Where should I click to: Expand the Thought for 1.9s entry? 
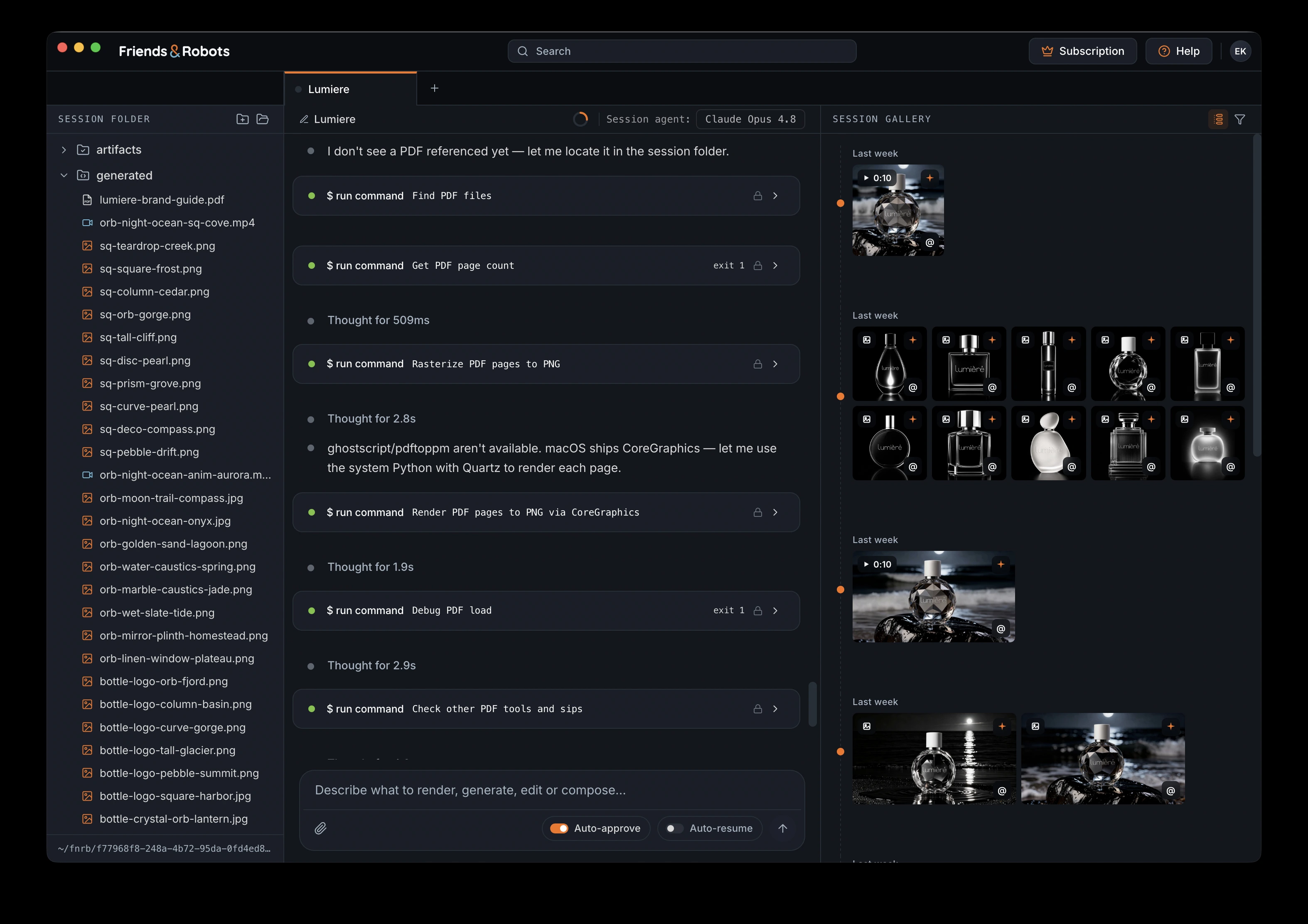pyautogui.click(x=370, y=567)
